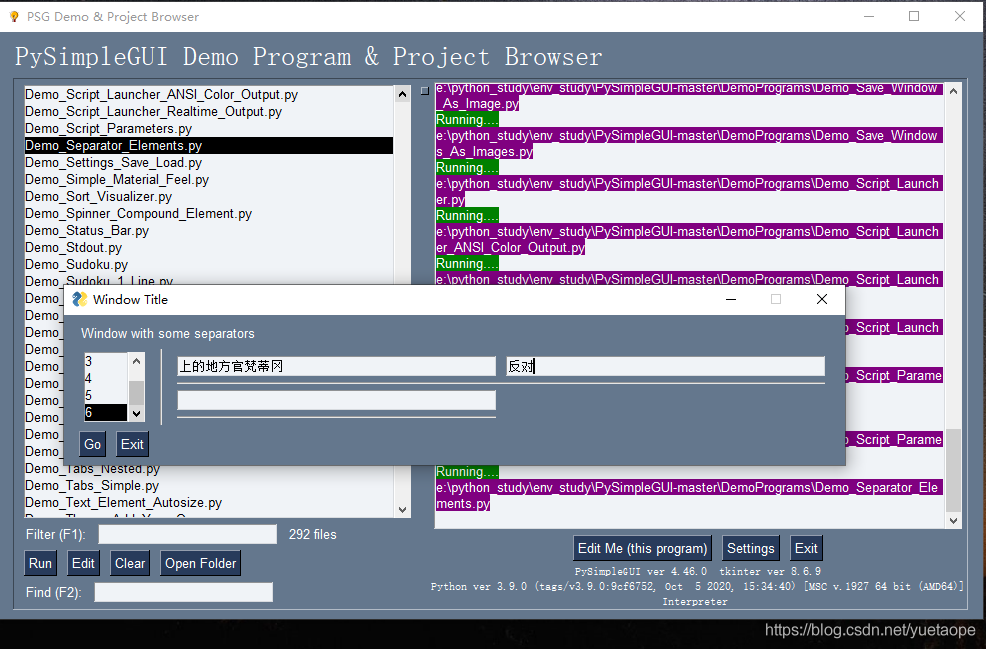Focus the Find (F2) input field

point(184,592)
